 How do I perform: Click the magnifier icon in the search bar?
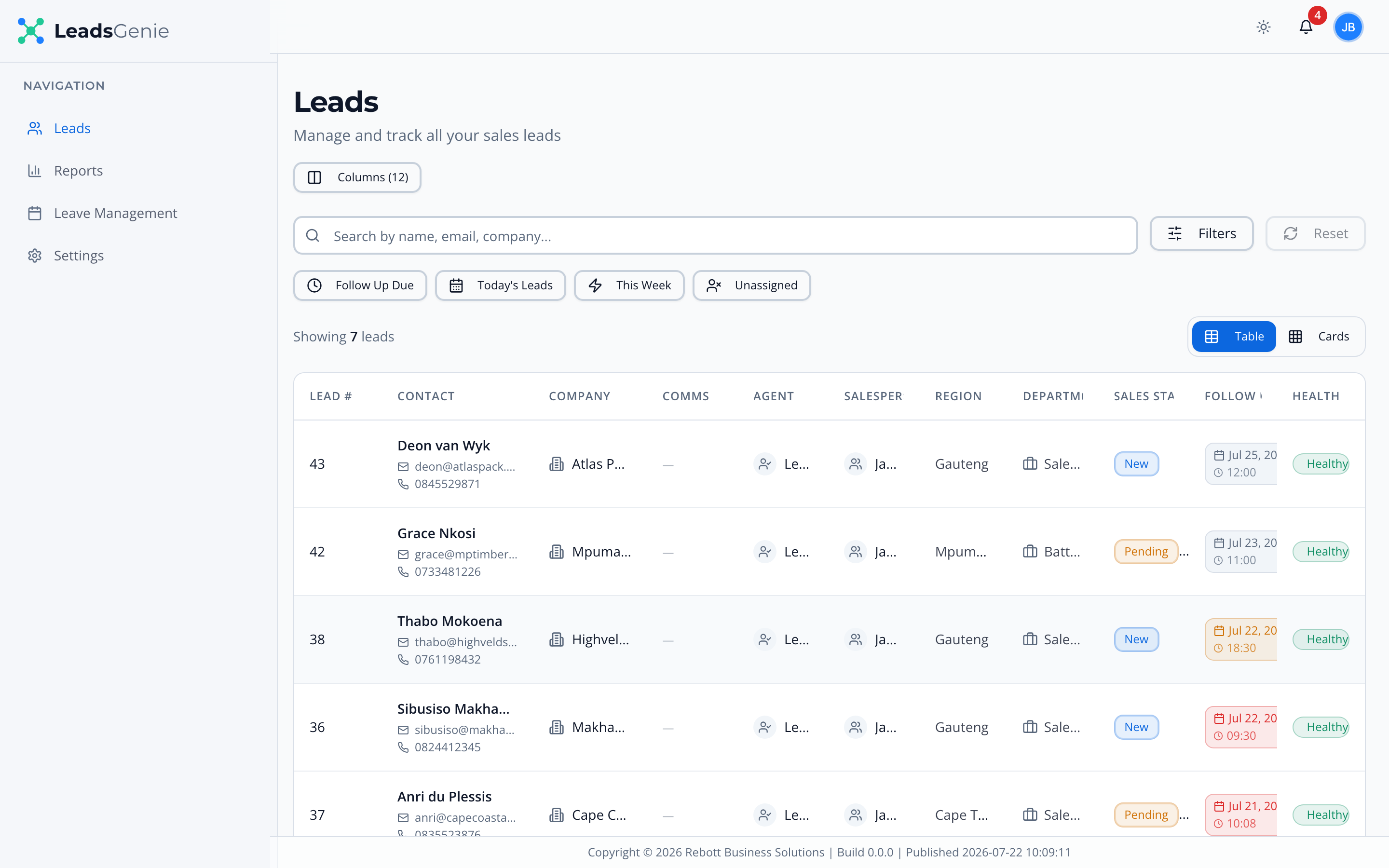pos(313,235)
